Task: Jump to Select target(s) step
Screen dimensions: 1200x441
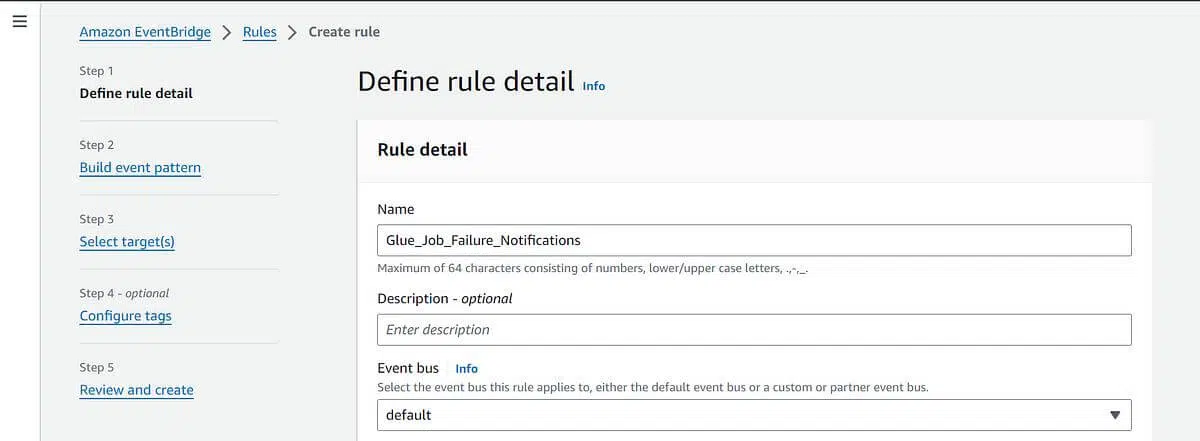Action: 127,241
